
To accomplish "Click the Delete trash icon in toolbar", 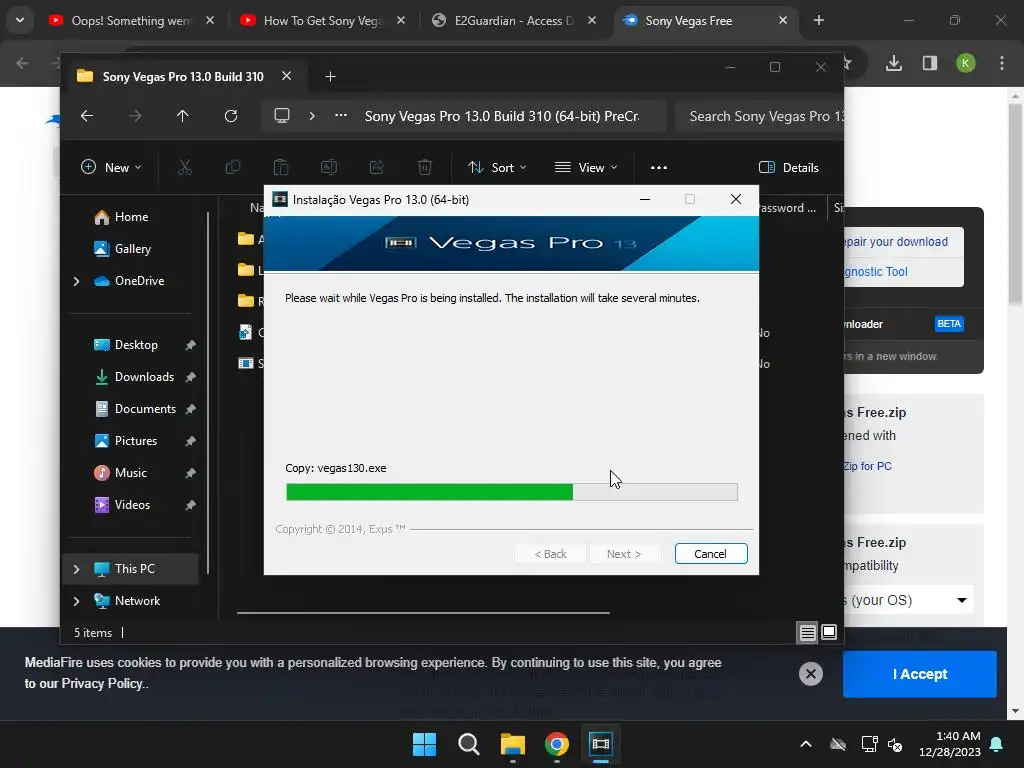I will click(424, 168).
